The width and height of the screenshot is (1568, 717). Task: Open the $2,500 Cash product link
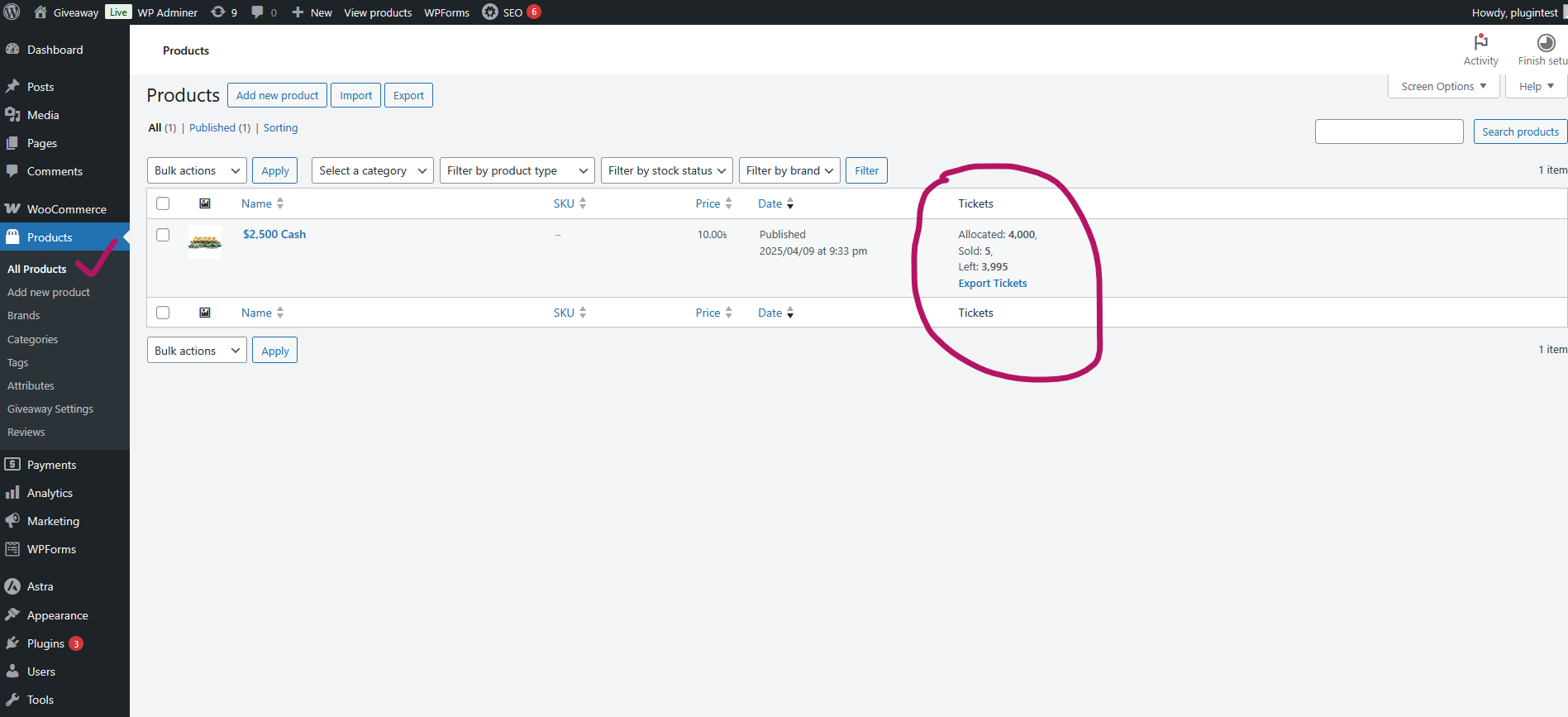point(274,234)
